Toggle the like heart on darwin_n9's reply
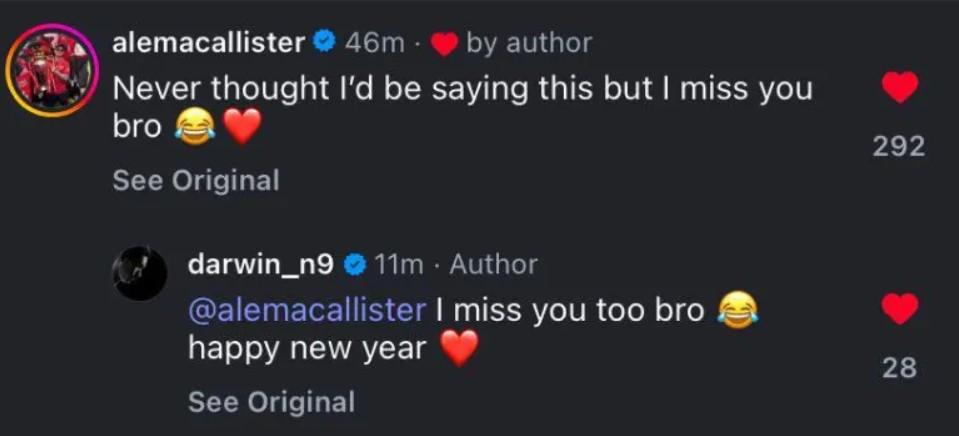959x436 pixels. click(900, 309)
